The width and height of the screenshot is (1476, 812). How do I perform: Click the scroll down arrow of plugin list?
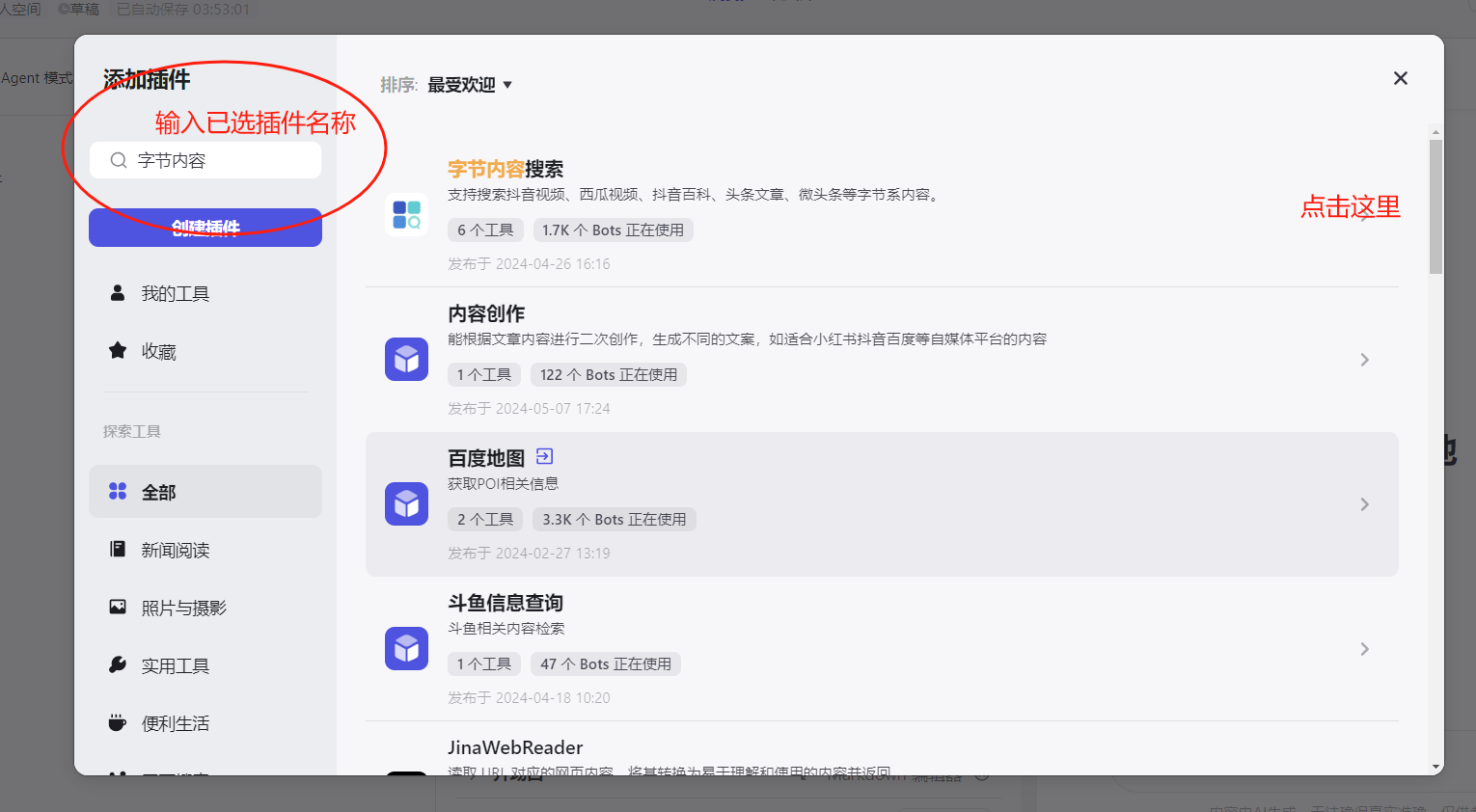(1435, 767)
